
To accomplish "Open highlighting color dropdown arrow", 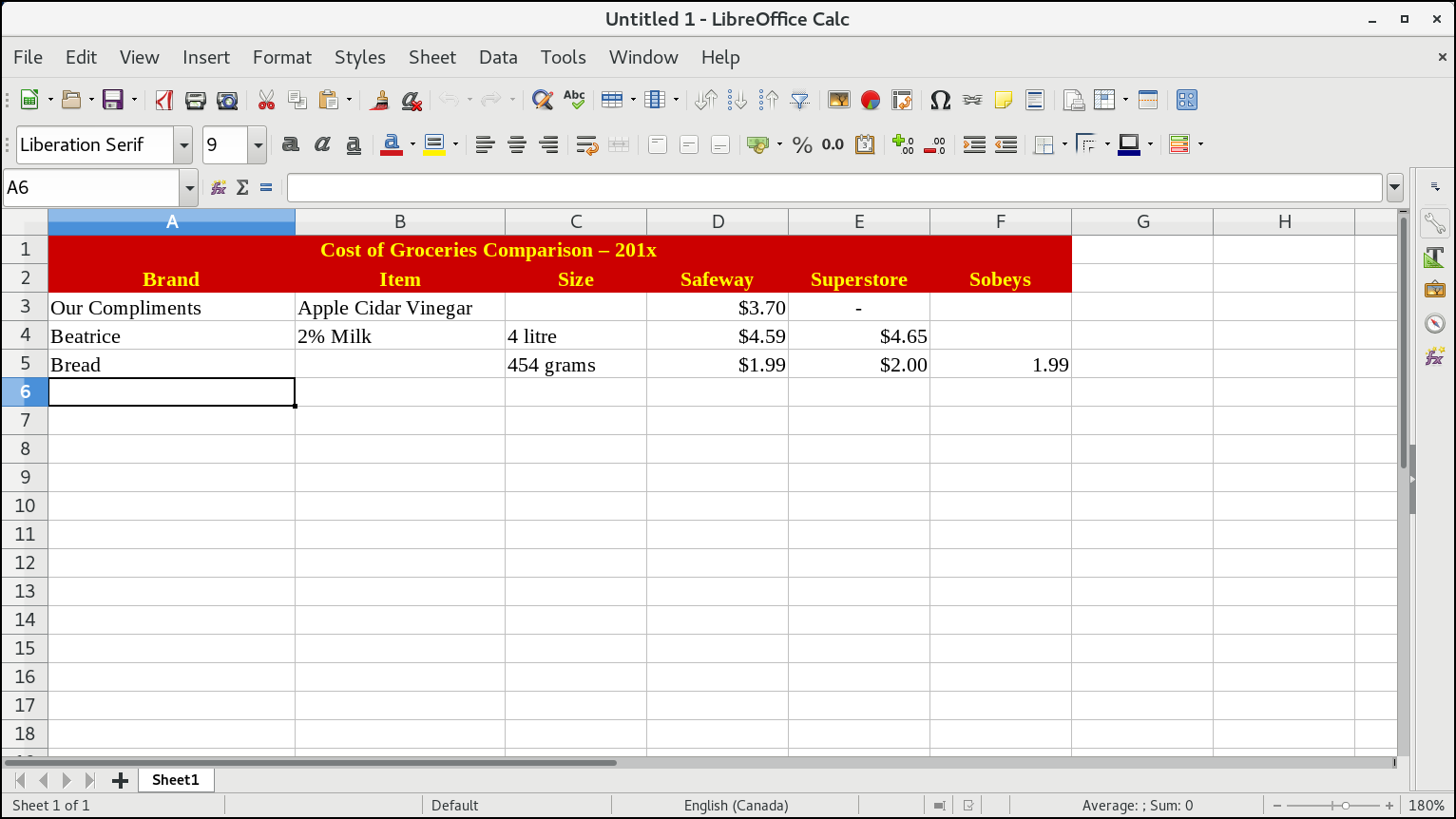I will pos(456,144).
